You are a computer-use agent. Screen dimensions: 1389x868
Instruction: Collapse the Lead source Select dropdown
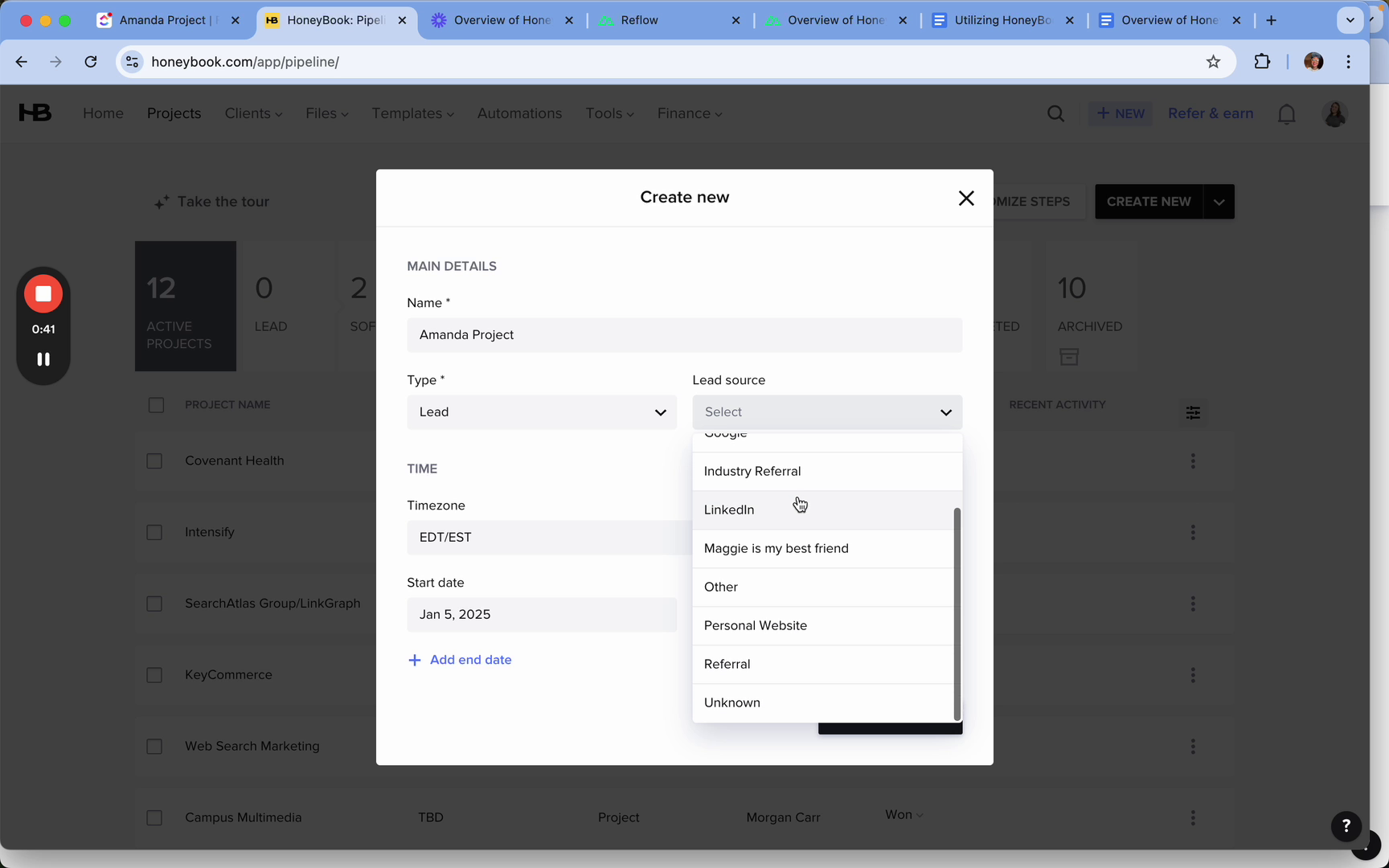(827, 412)
